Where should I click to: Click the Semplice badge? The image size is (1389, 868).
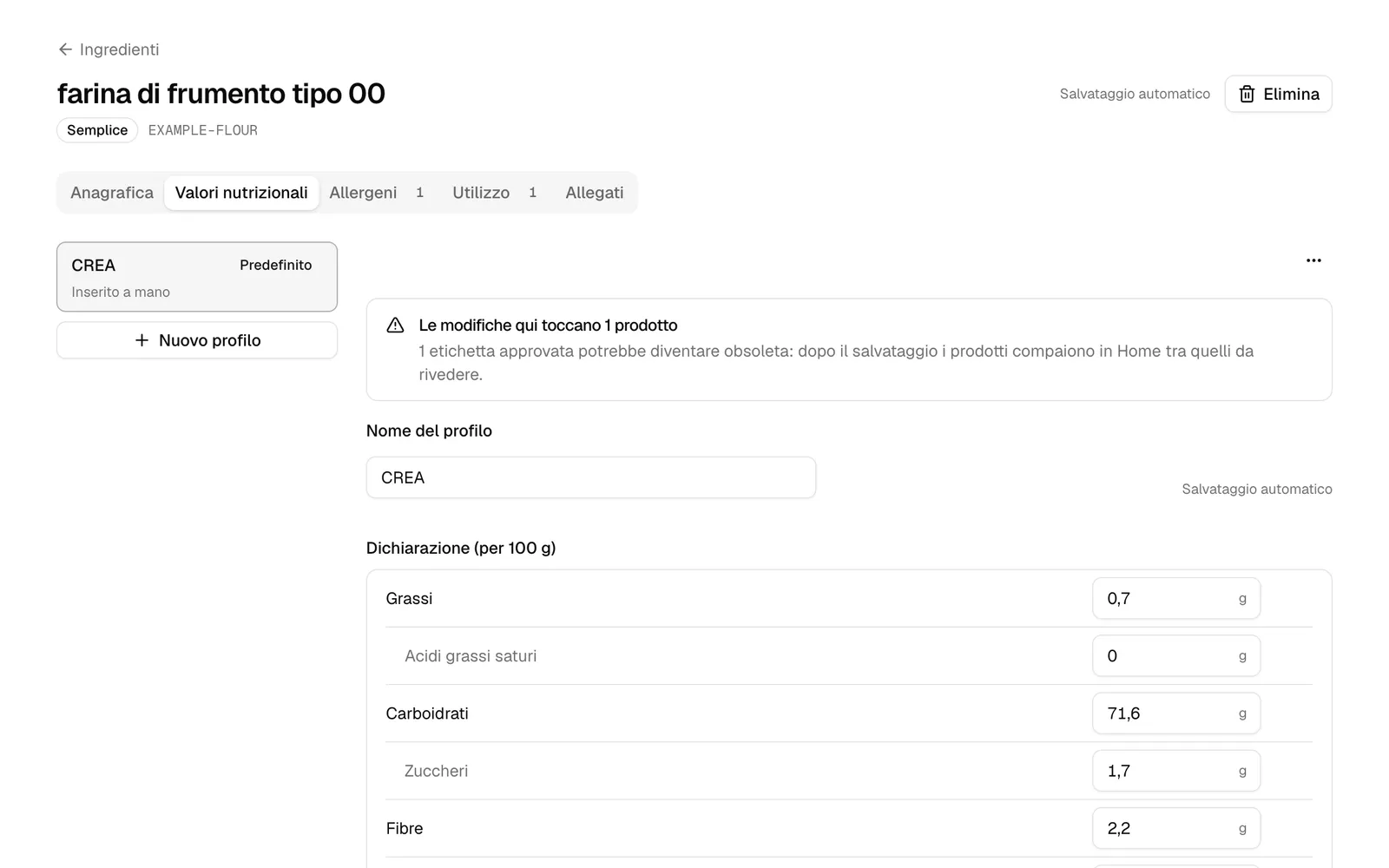97,130
